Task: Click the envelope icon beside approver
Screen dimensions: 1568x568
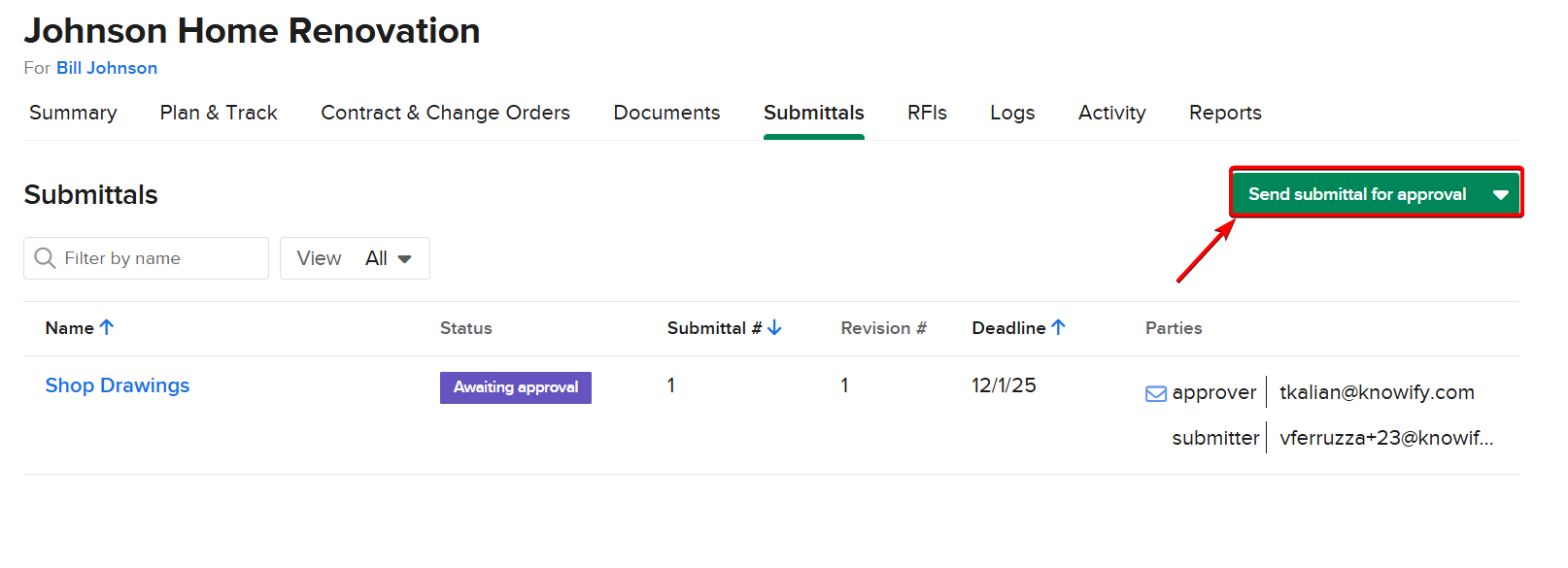Action: (1156, 393)
